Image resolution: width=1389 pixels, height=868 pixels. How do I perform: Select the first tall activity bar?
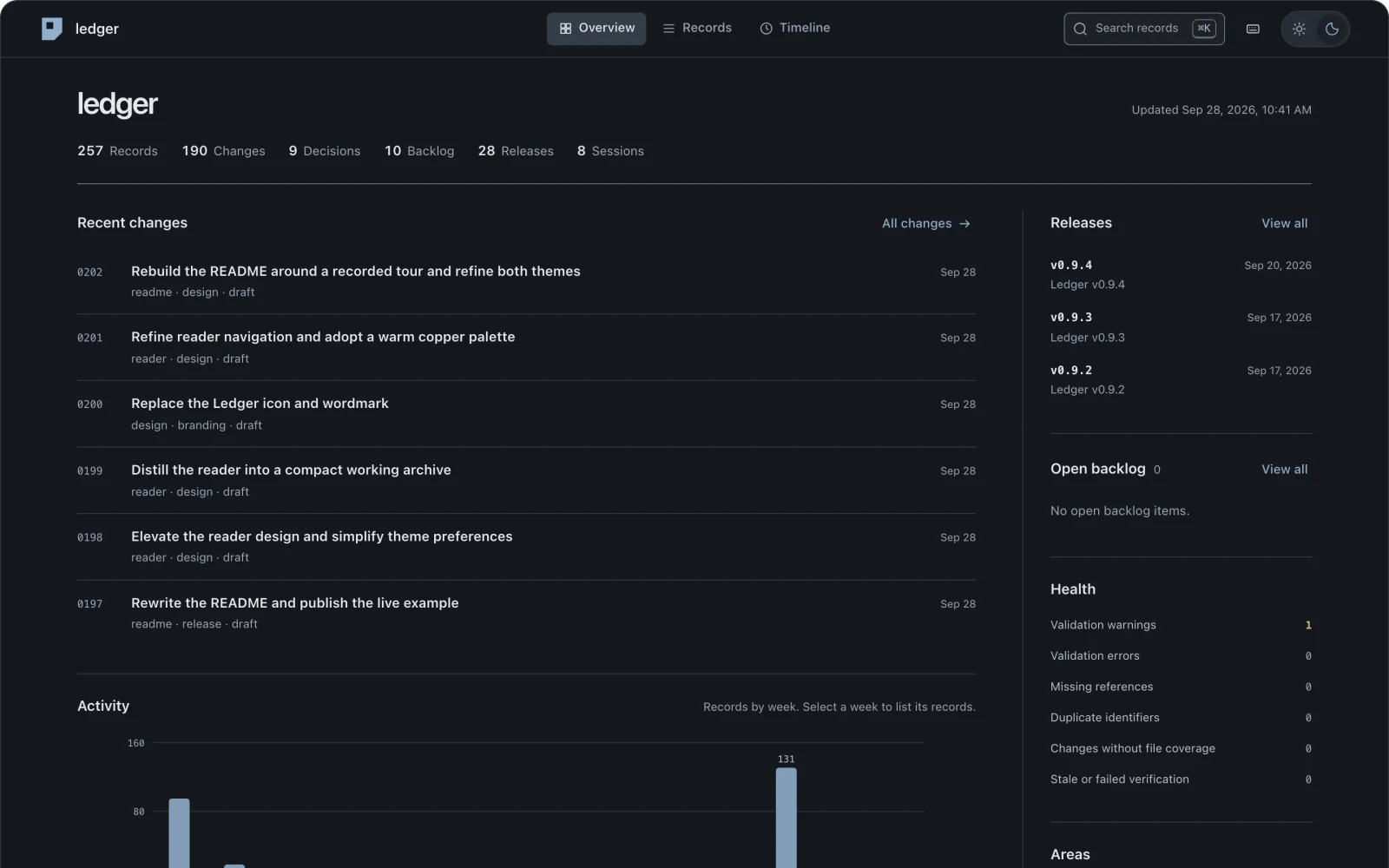(179, 833)
